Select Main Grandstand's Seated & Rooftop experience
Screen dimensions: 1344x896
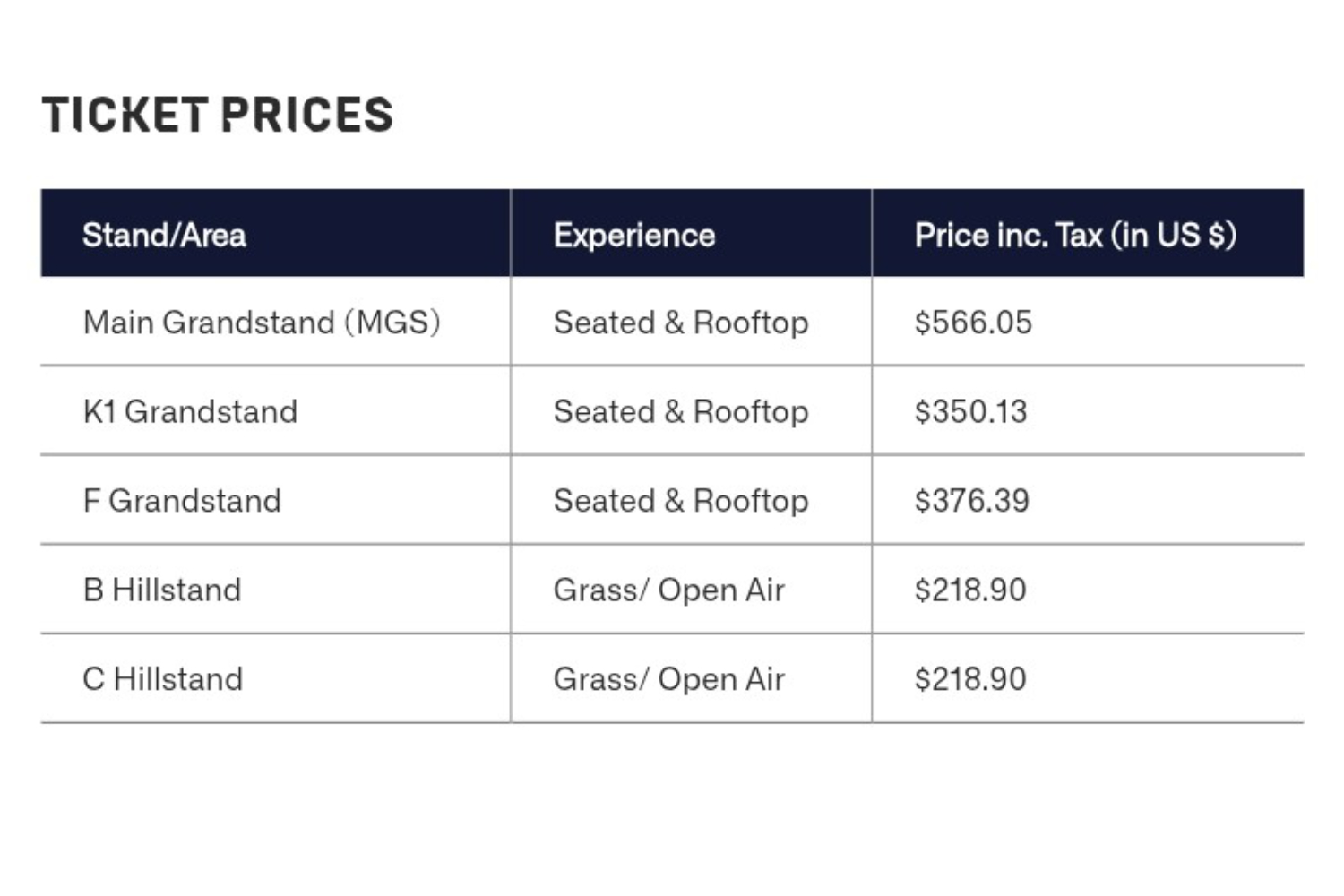(681, 323)
